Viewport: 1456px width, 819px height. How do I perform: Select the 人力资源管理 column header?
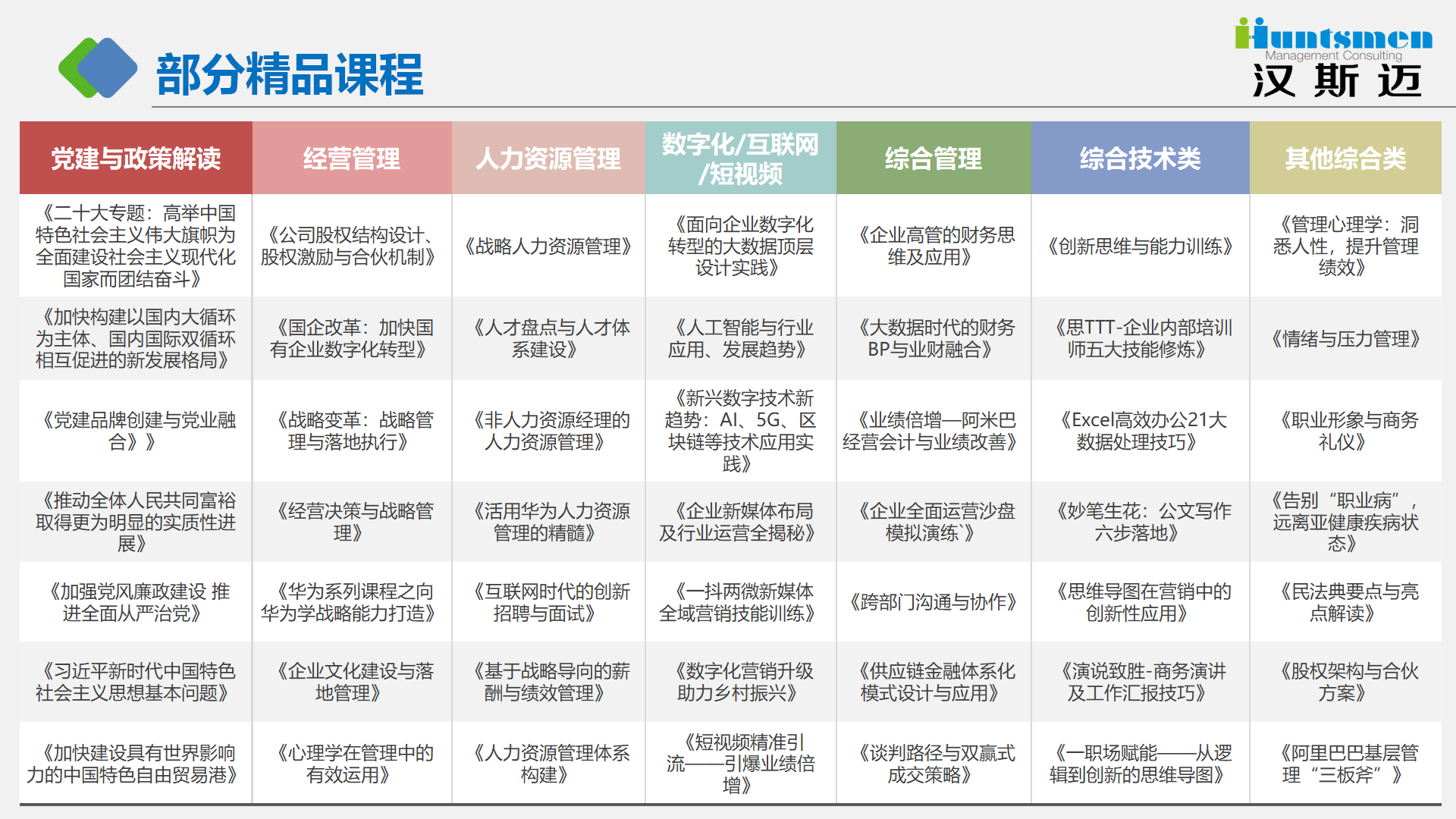548,158
